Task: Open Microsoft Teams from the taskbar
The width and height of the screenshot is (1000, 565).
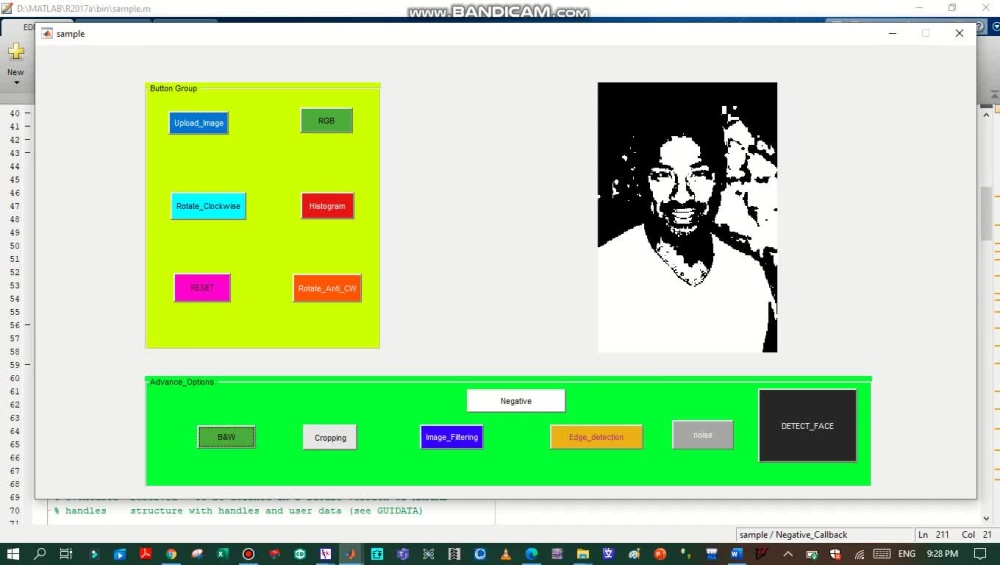Action: [402, 554]
